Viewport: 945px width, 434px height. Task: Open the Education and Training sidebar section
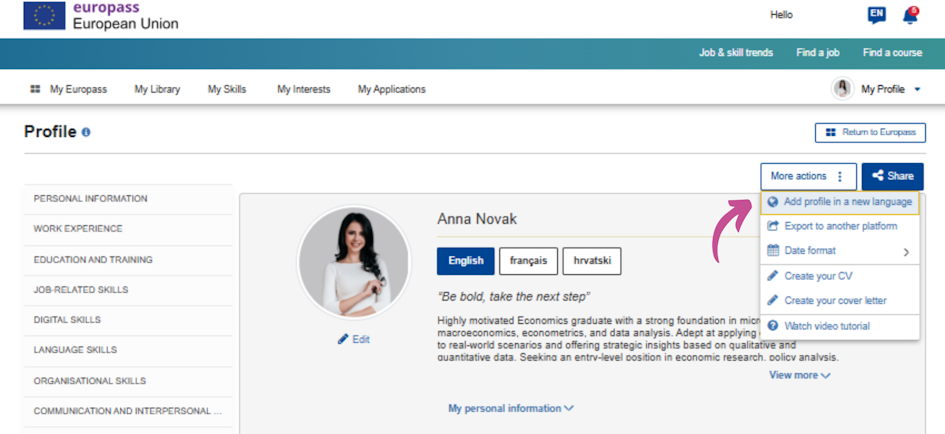click(x=128, y=260)
